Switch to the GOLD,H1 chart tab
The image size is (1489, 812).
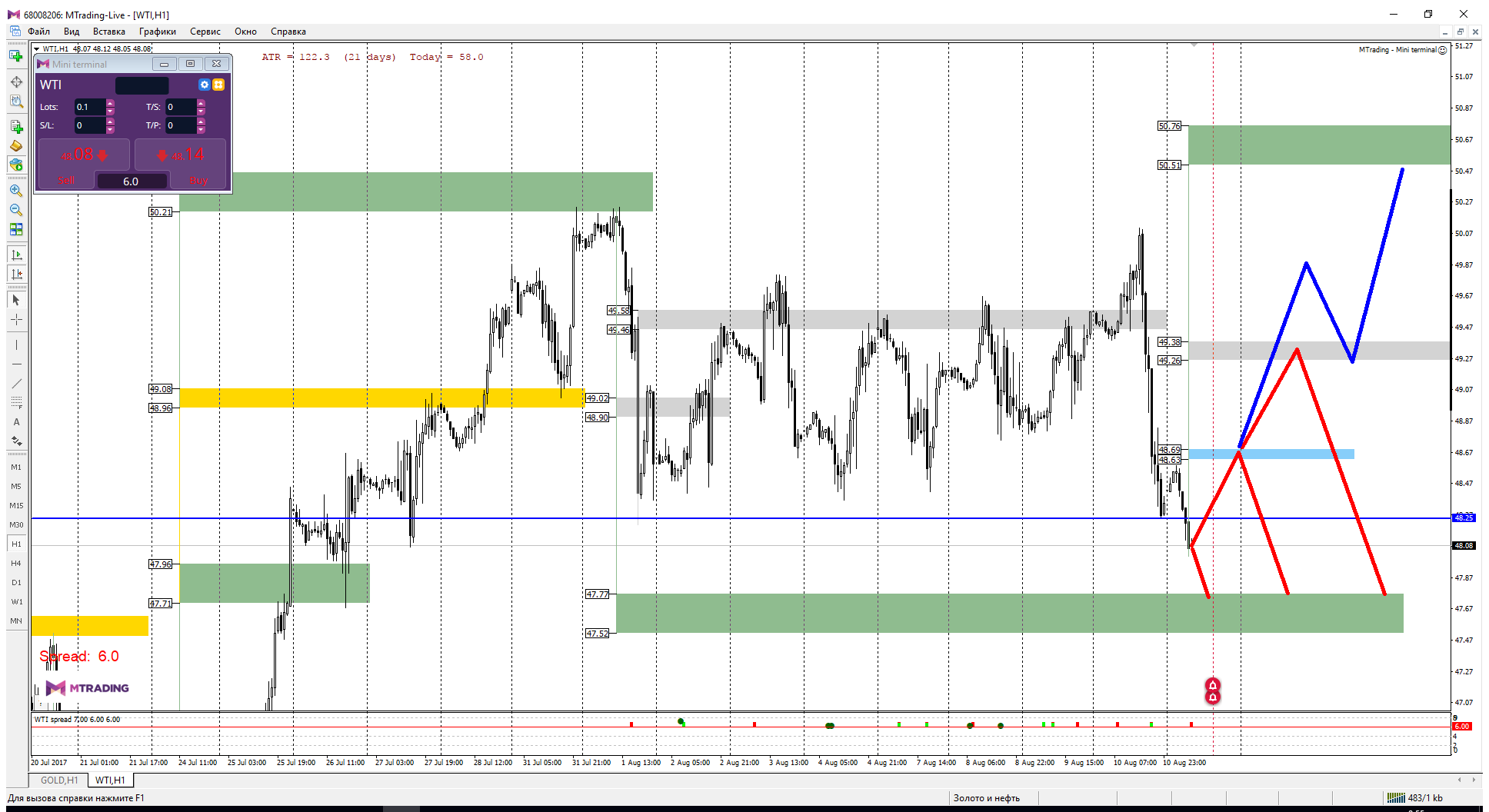pos(59,780)
